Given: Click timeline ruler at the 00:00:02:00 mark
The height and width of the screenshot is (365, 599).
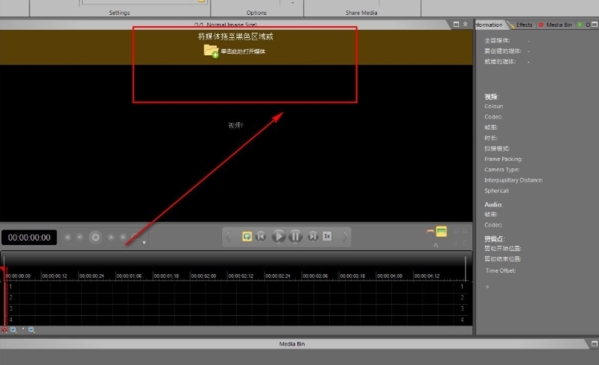Looking at the screenshot, I should 203,276.
